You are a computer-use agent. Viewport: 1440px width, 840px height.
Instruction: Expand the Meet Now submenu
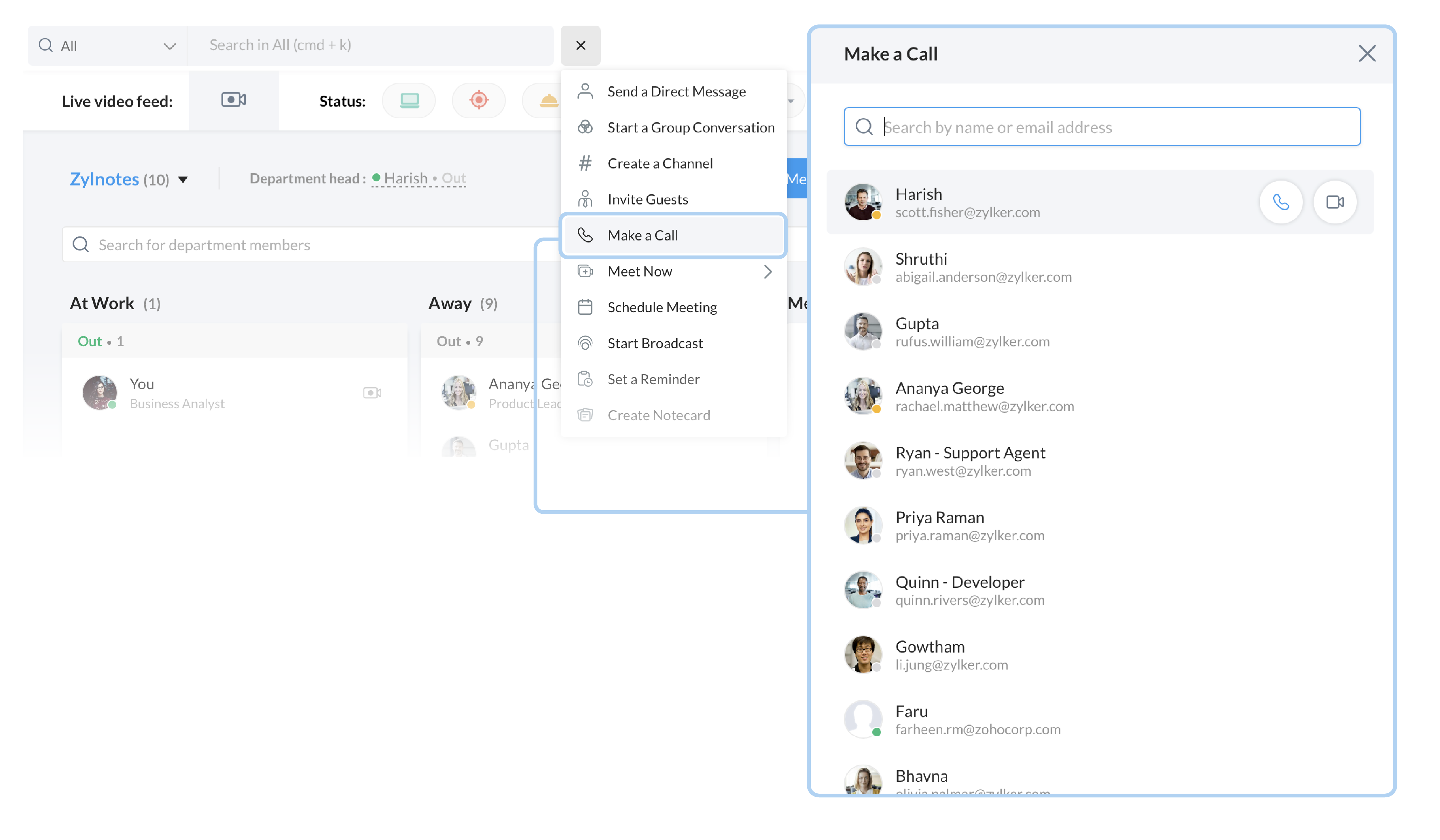point(768,272)
